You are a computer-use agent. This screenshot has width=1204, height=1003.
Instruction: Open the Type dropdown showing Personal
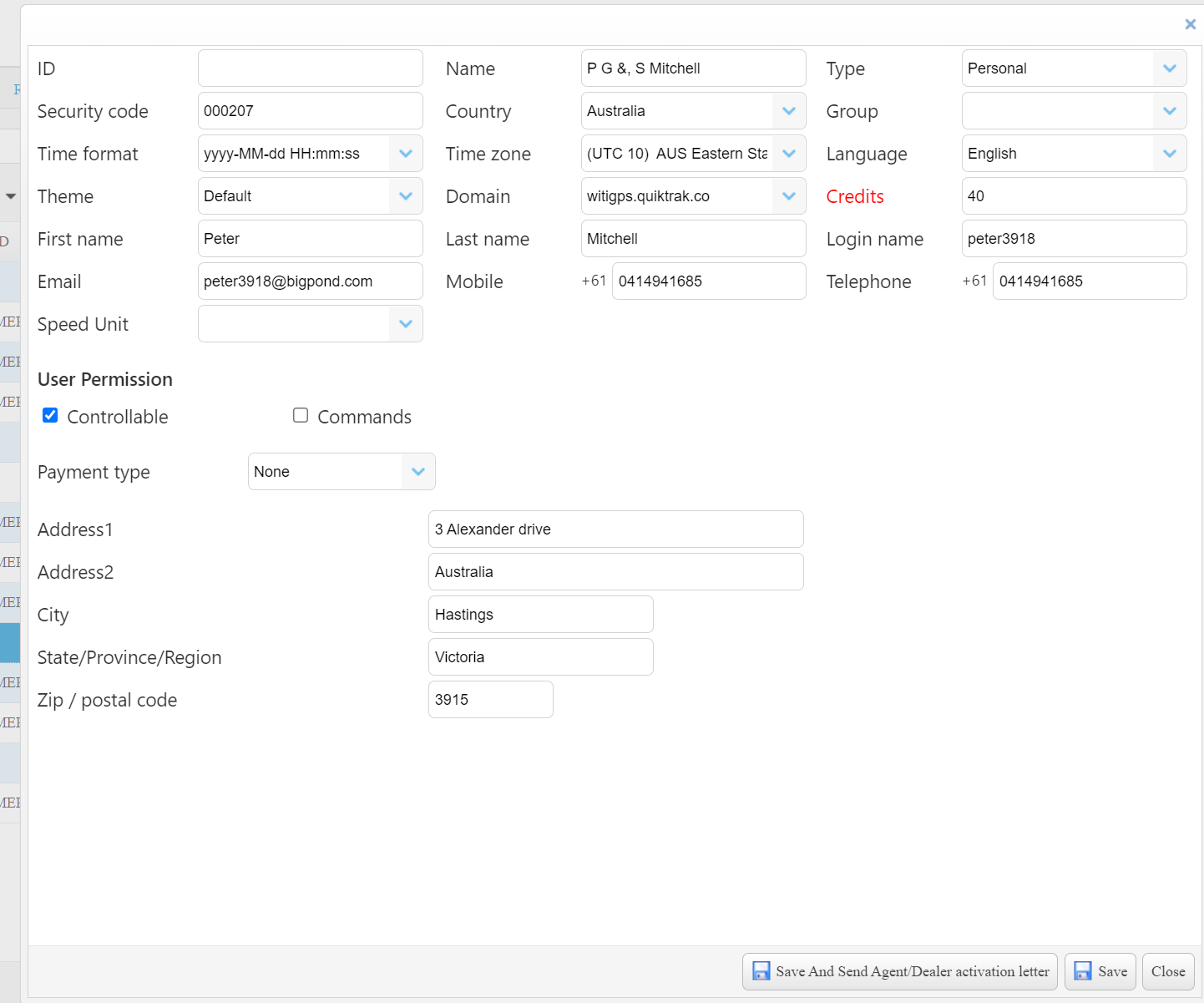click(1169, 68)
